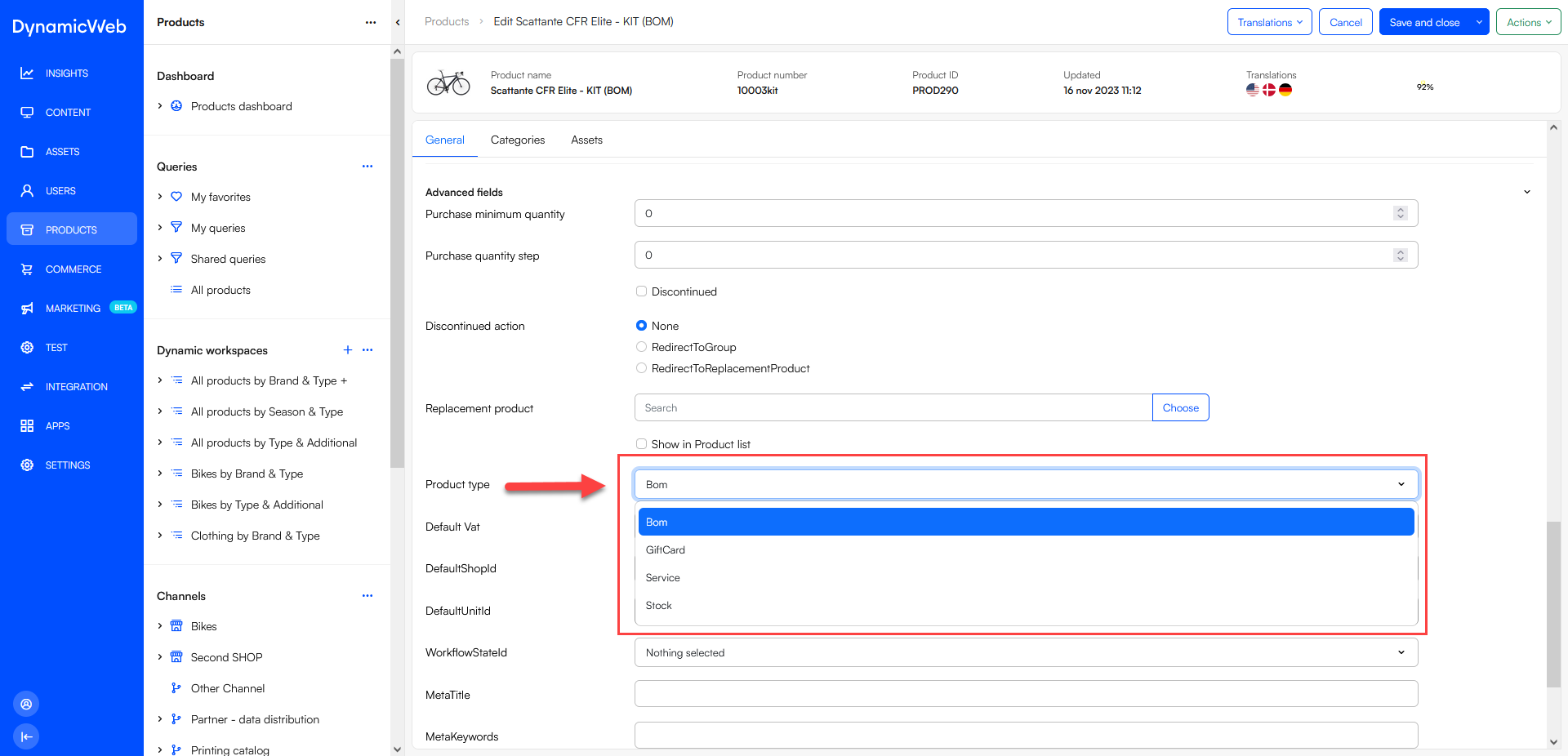The height and width of the screenshot is (756, 1568).
Task: Choose Service product type option
Action: 1026,577
